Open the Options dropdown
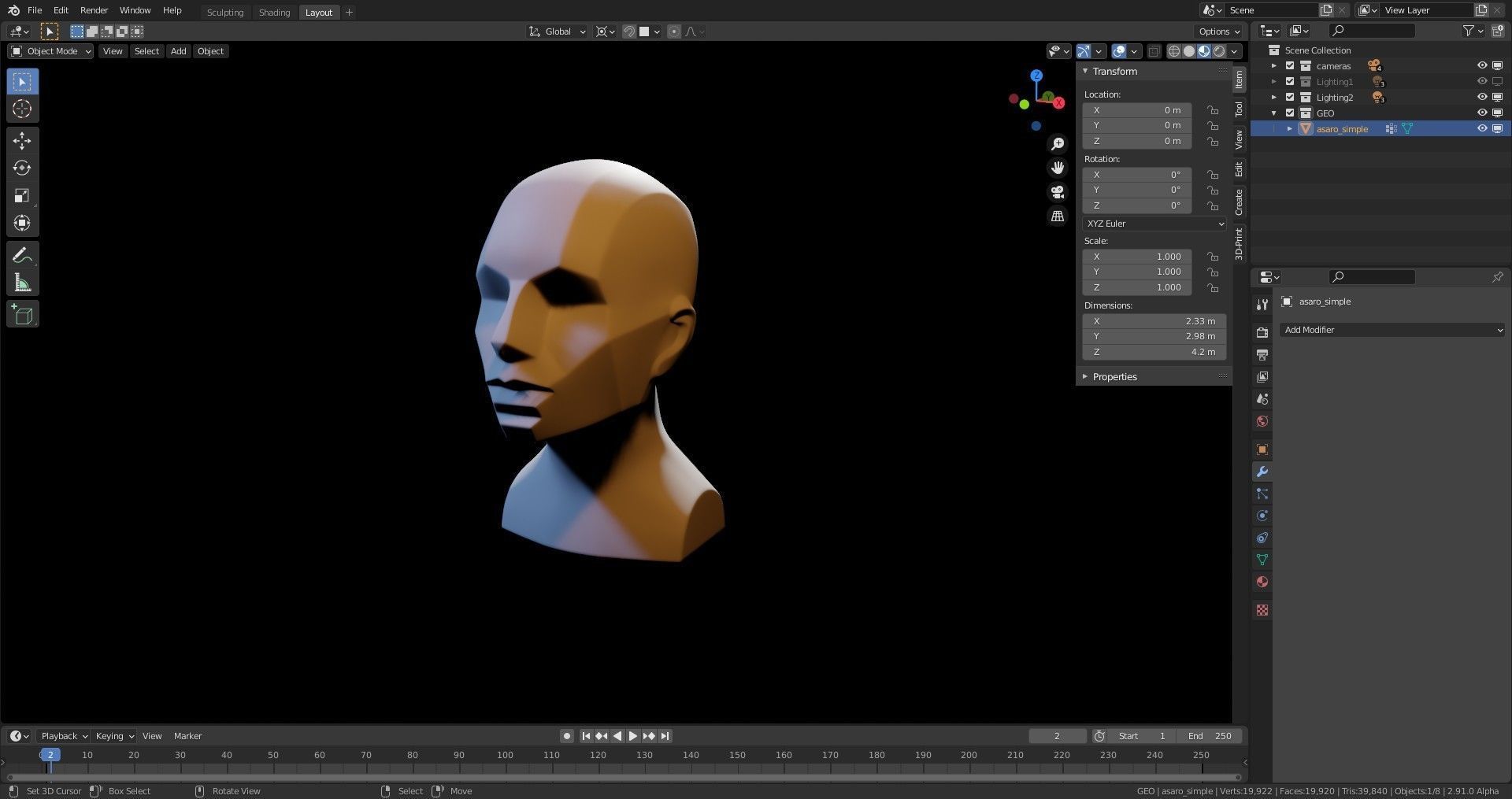 tap(1218, 31)
